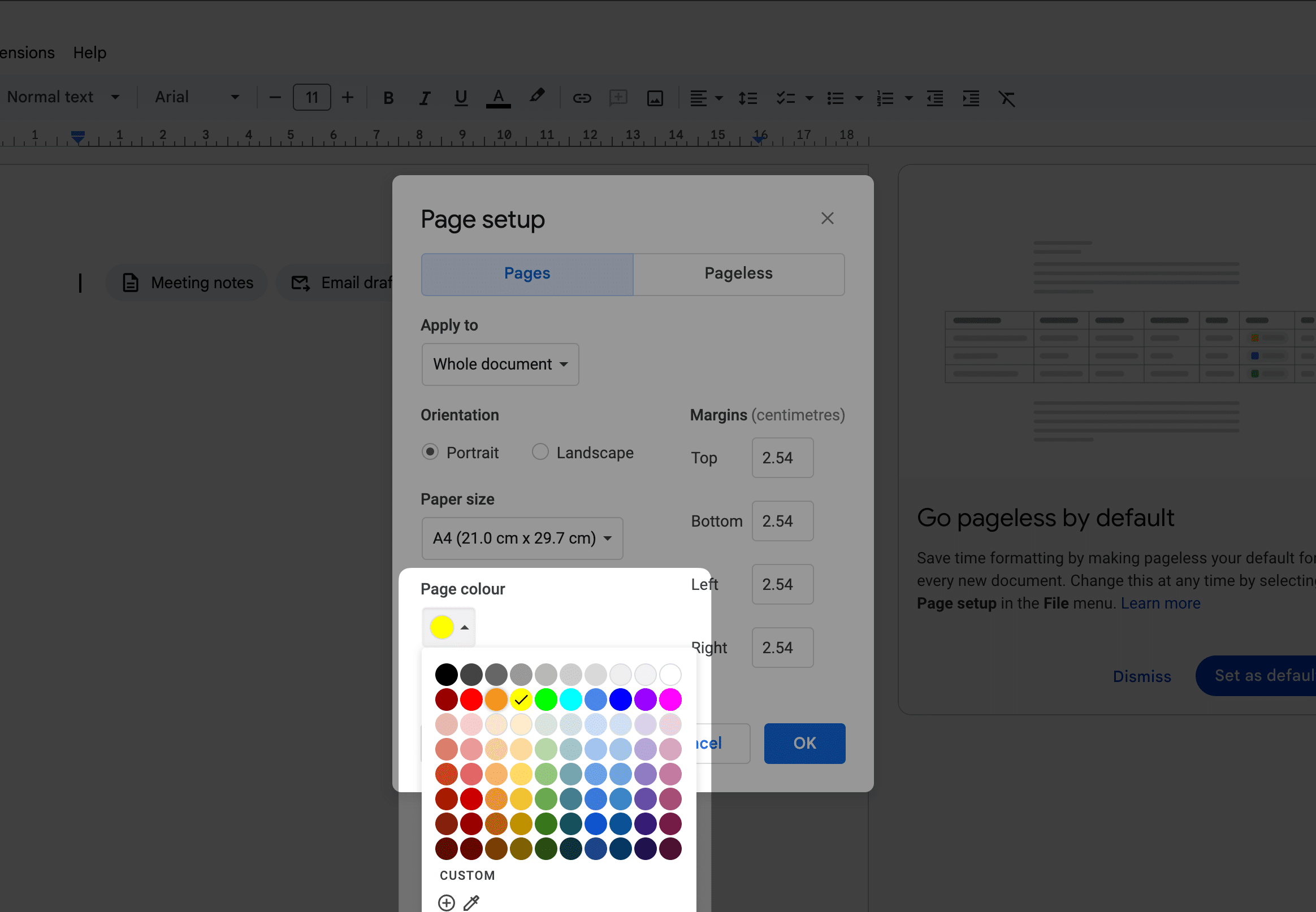Toggle underline formatting in toolbar
1316x912 pixels.
tap(461, 98)
